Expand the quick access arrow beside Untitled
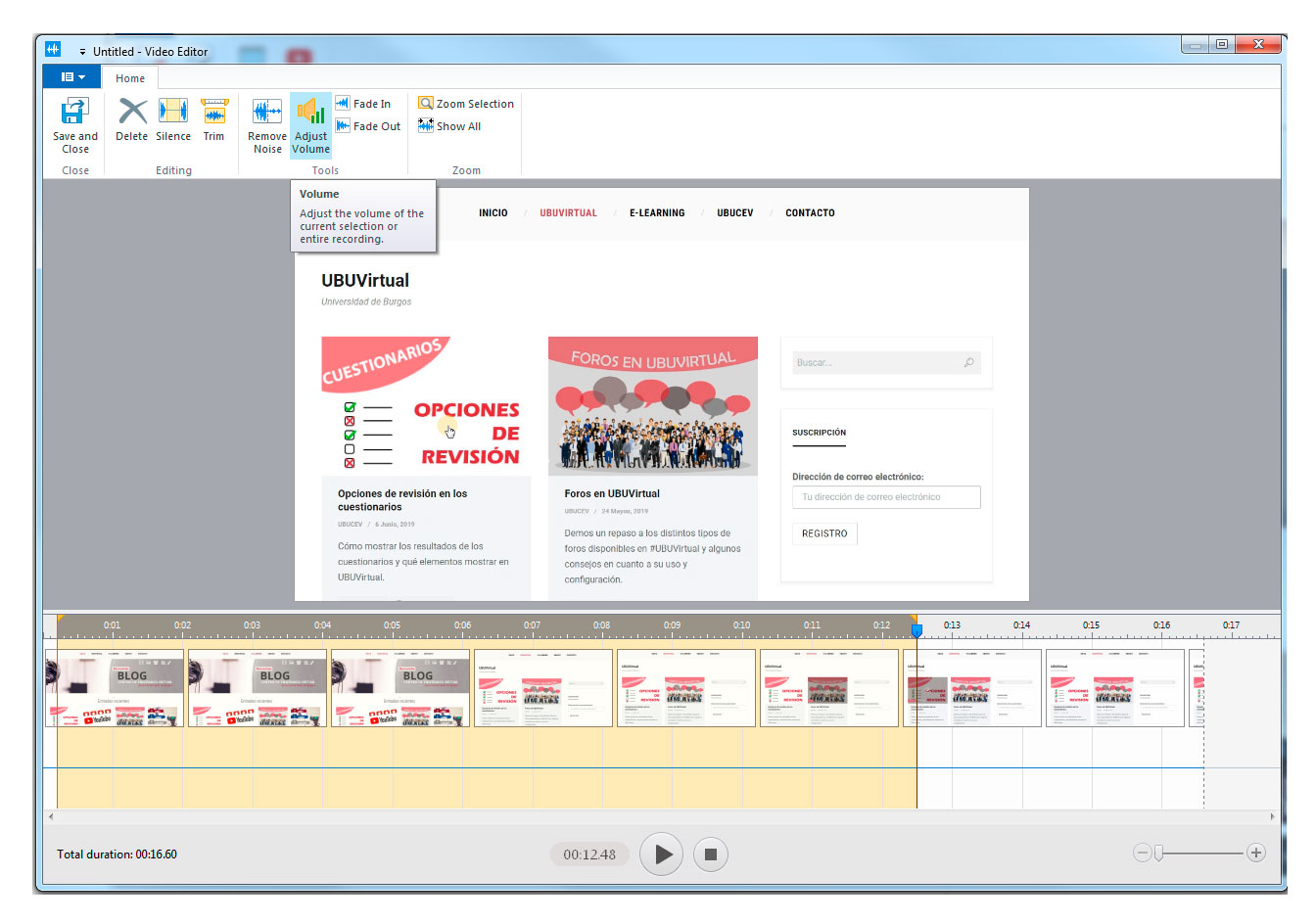The height and width of the screenshot is (924, 1316). 82,52
